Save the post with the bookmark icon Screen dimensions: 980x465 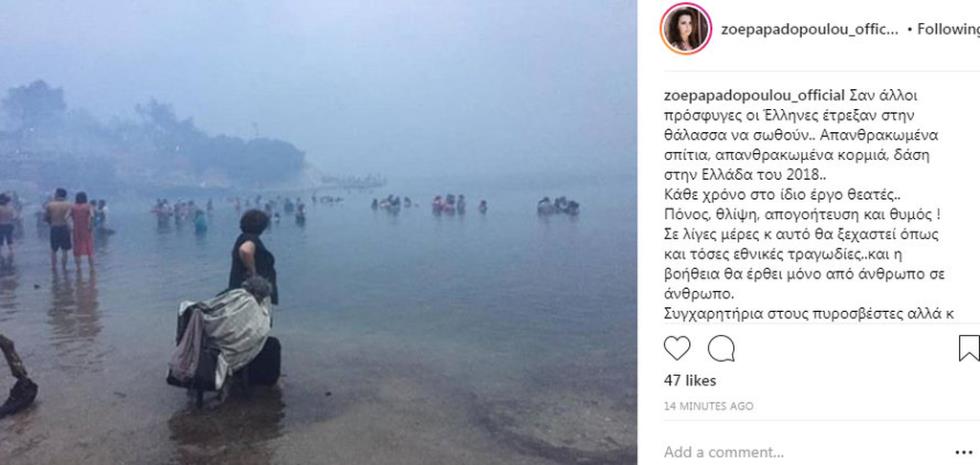969,348
